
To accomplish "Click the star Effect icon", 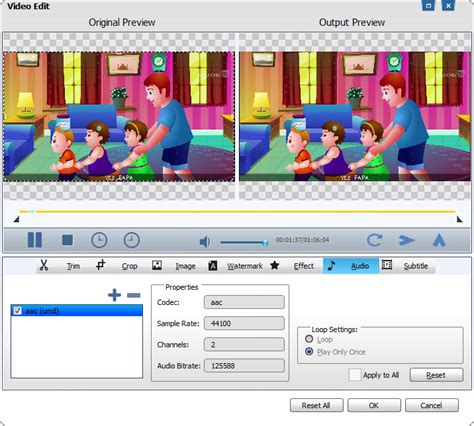I will (275, 265).
